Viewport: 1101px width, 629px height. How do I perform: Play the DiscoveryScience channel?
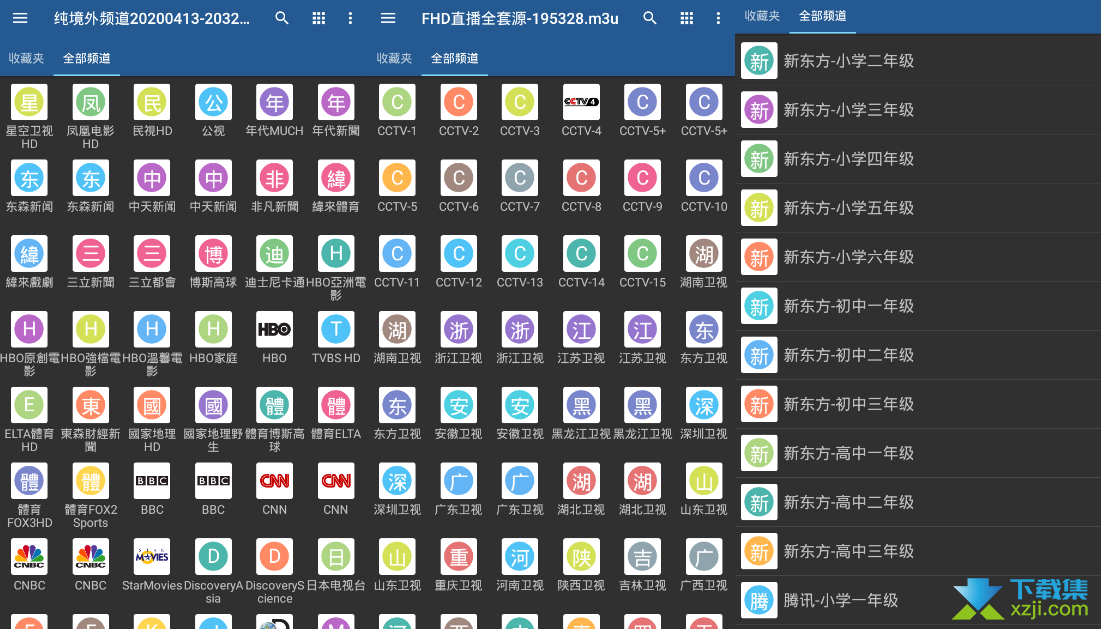pos(275,571)
